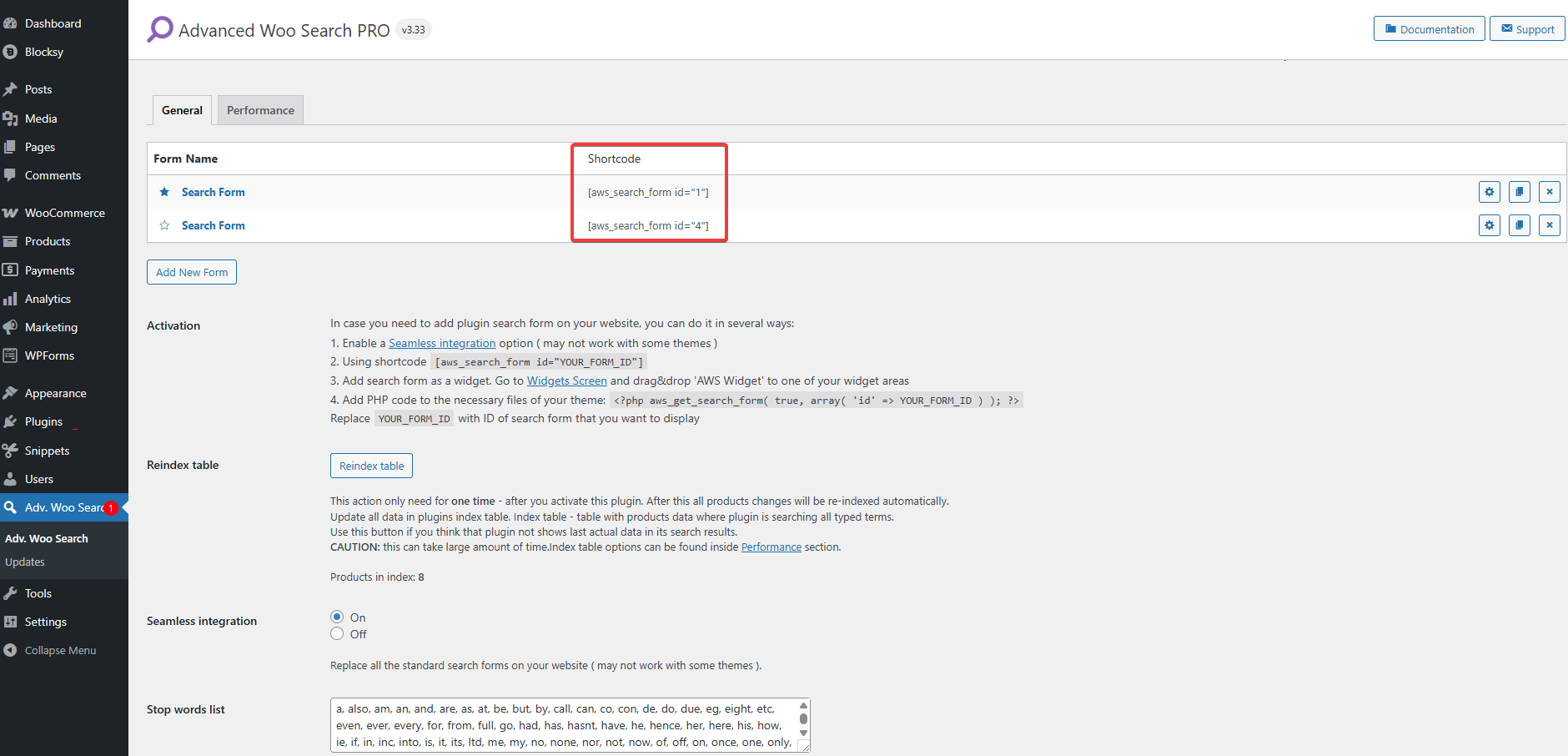1568x756 pixels.
Task: Click the Add New Form button
Action: (x=192, y=272)
